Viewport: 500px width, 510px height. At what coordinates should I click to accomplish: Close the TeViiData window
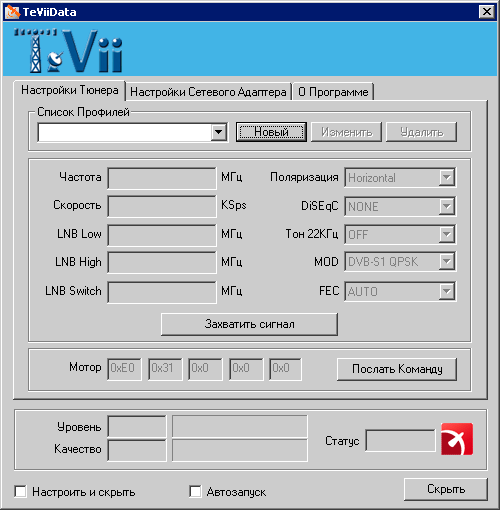(x=487, y=12)
